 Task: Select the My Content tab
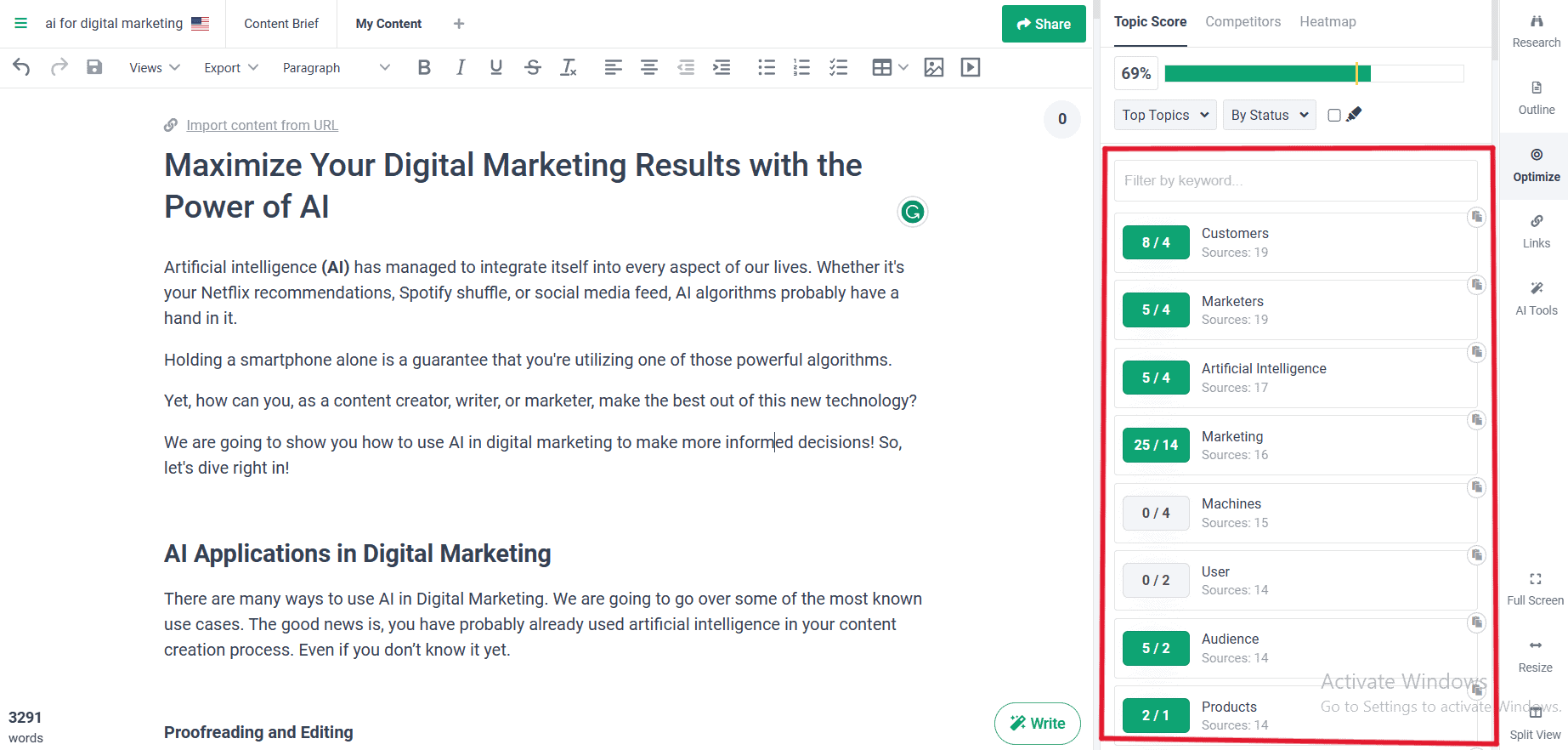pyautogui.click(x=388, y=24)
